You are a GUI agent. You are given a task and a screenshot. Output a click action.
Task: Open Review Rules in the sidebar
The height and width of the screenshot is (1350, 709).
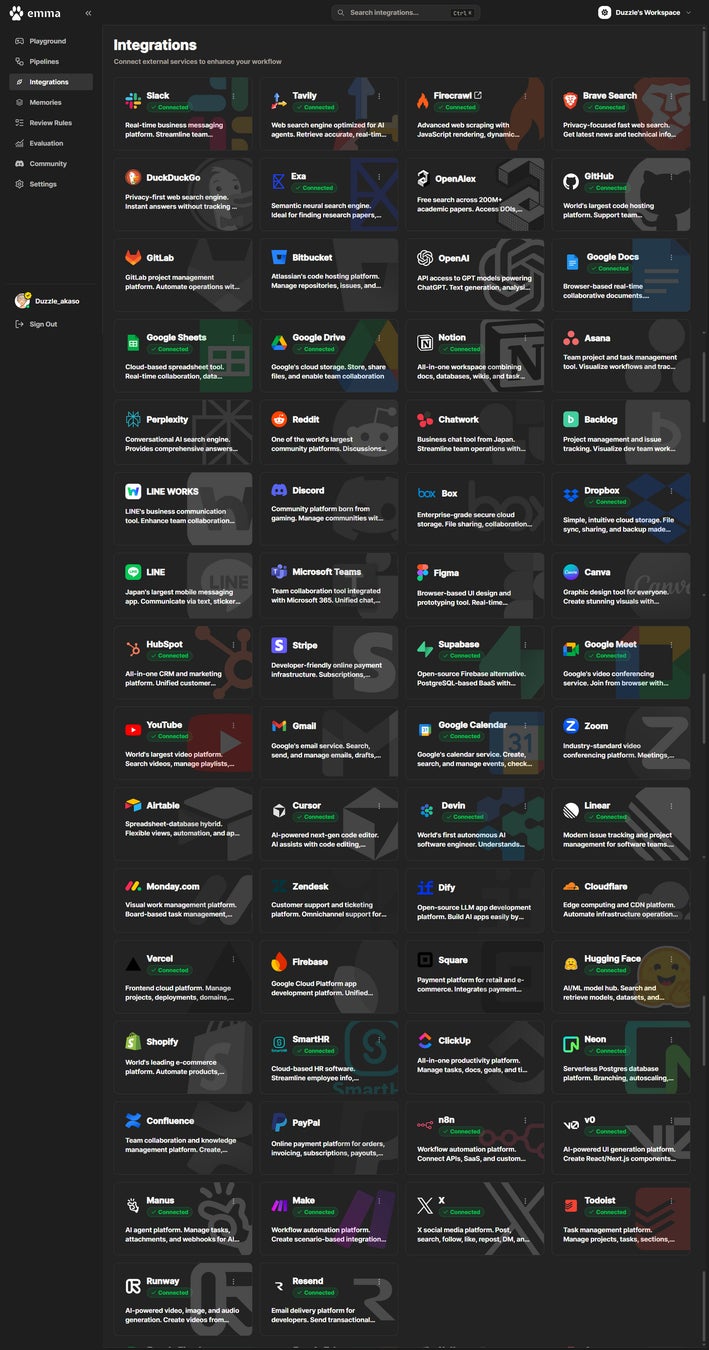50,123
